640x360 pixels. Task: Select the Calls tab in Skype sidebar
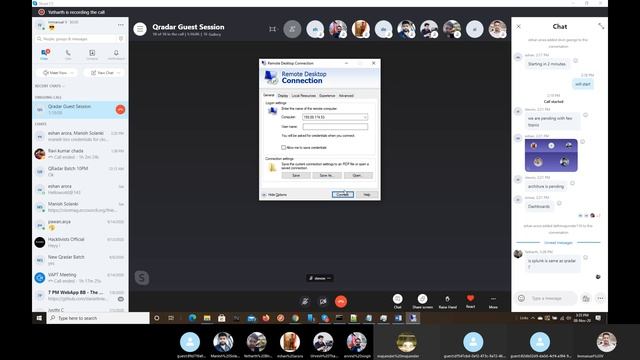point(68,54)
